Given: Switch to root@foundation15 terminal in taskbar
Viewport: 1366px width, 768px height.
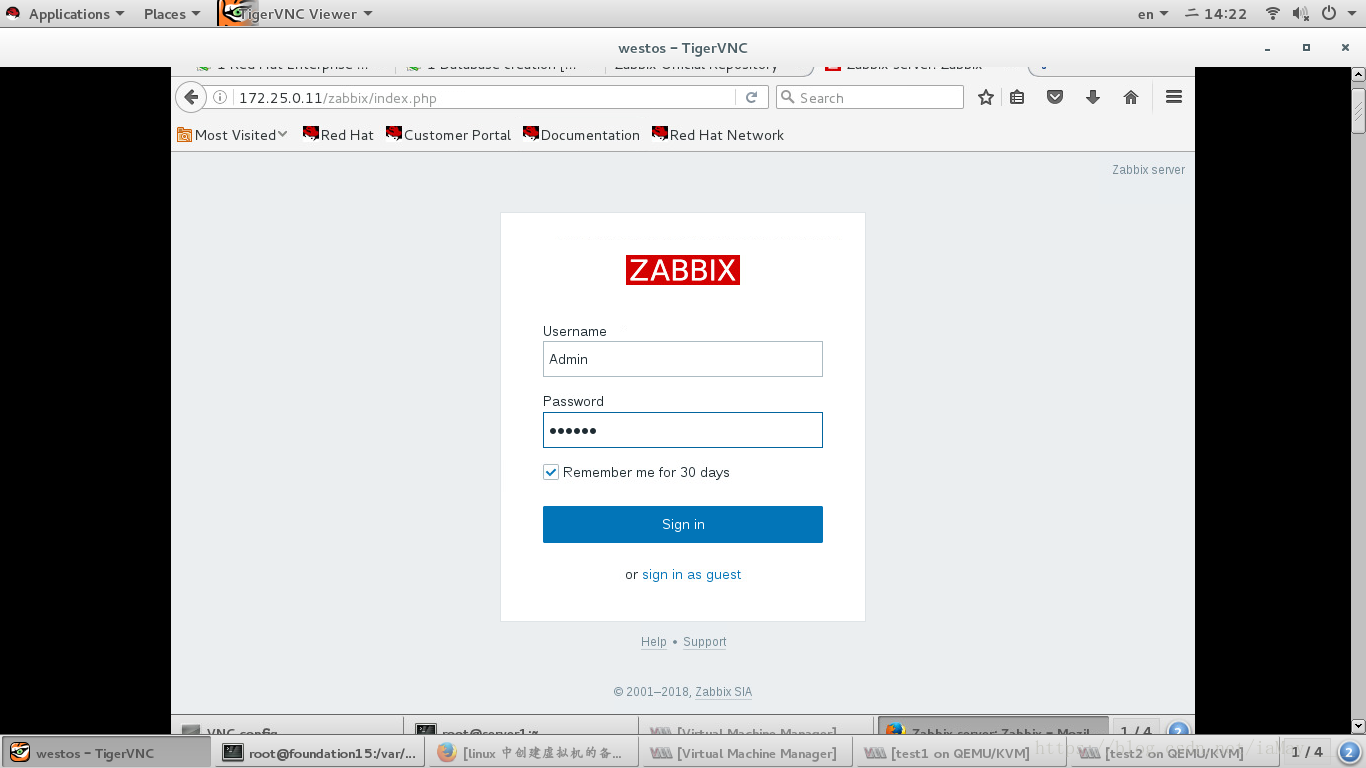Looking at the screenshot, I should click(319, 752).
